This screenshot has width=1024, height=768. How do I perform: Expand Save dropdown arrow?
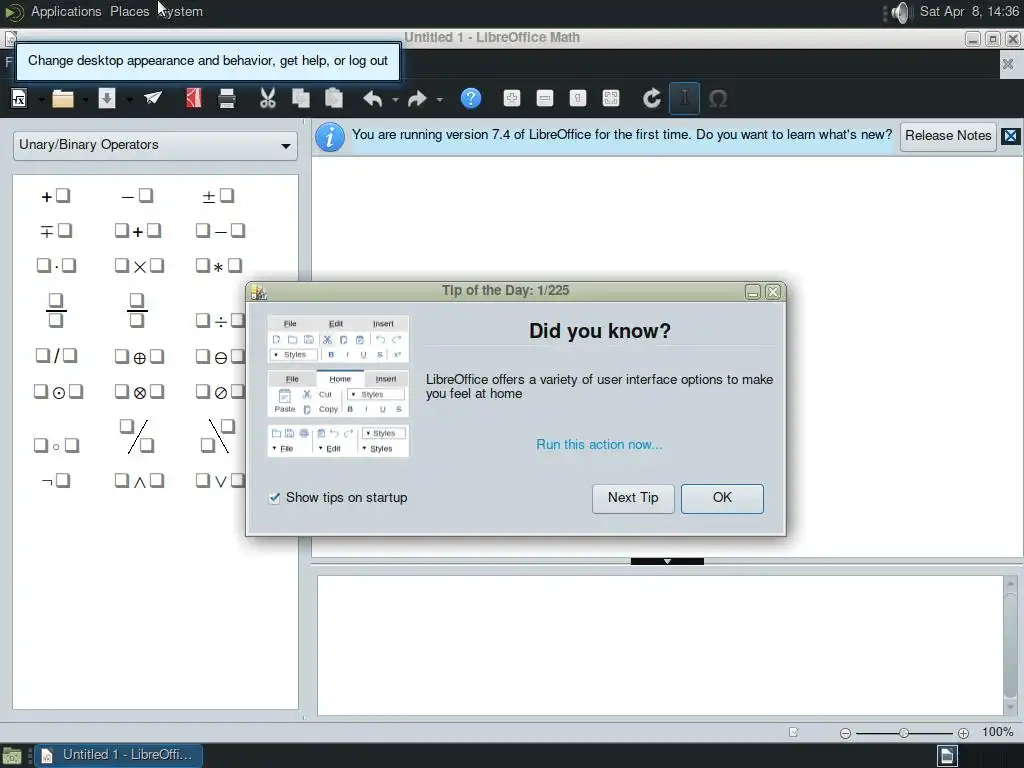pyautogui.click(x=129, y=100)
